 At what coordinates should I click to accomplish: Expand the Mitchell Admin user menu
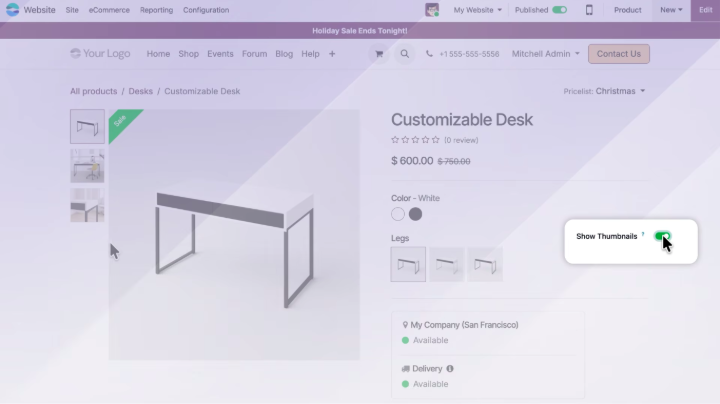546,54
